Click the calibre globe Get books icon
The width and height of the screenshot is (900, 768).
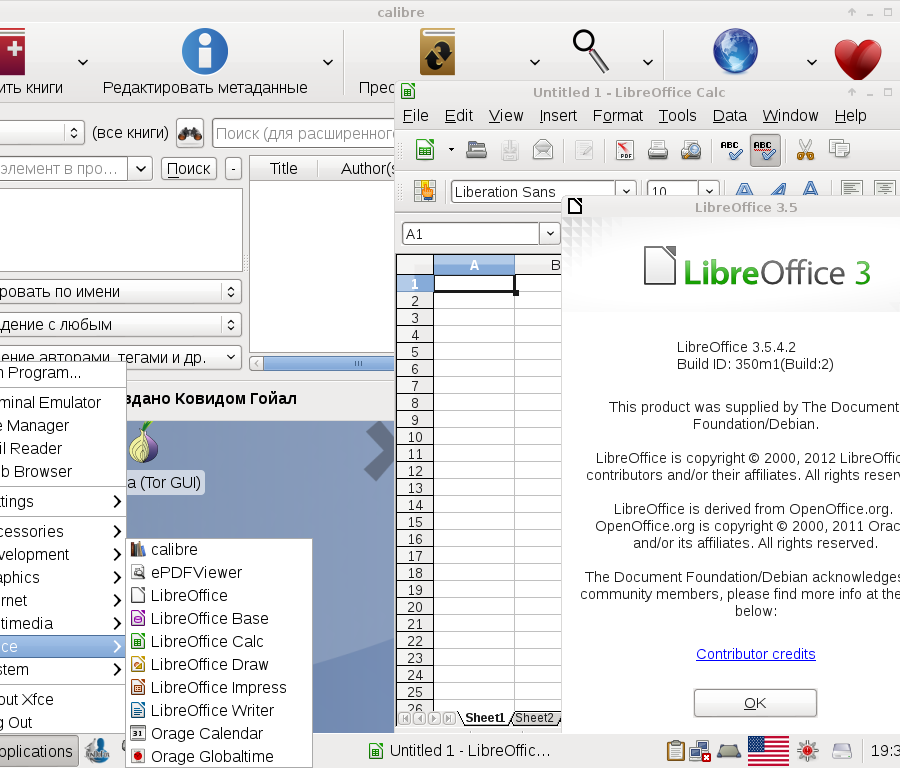pos(735,51)
